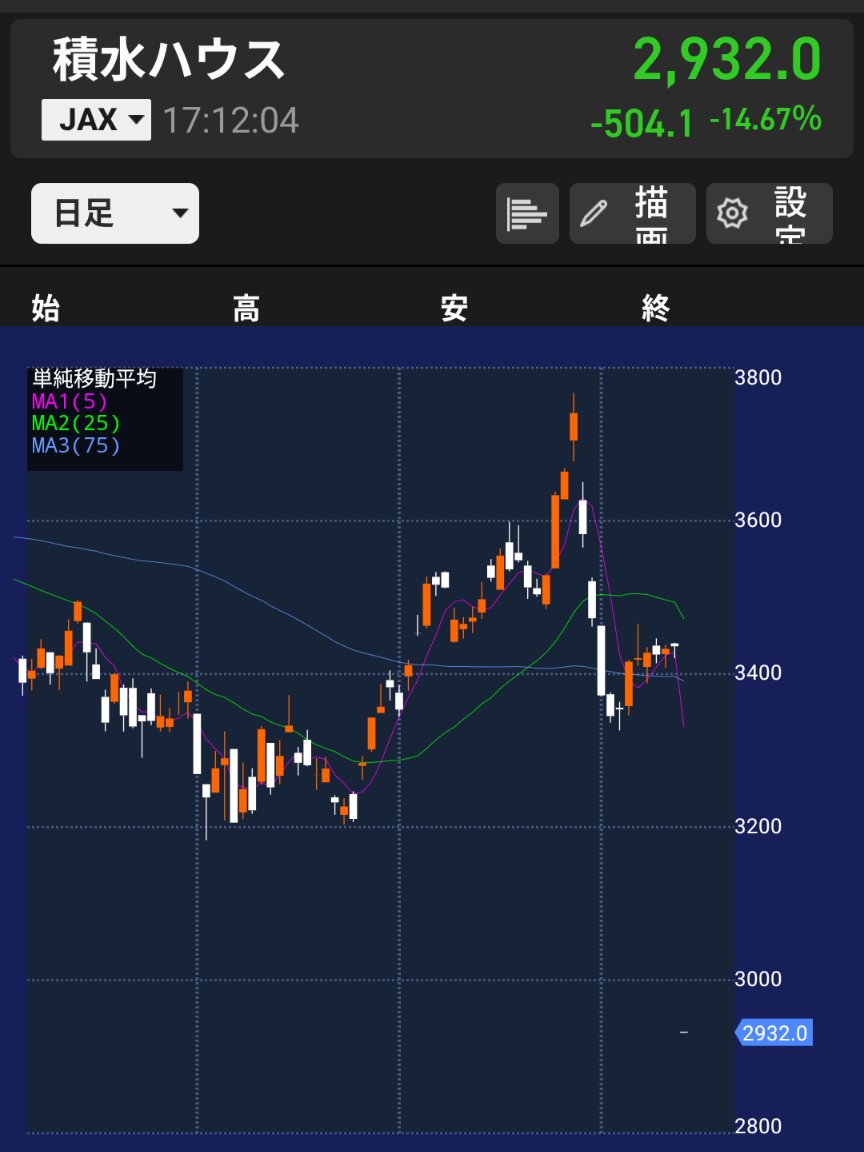This screenshot has width=864, height=1152.
Task: Tap the 終 close price label
Action: [x=655, y=309]
